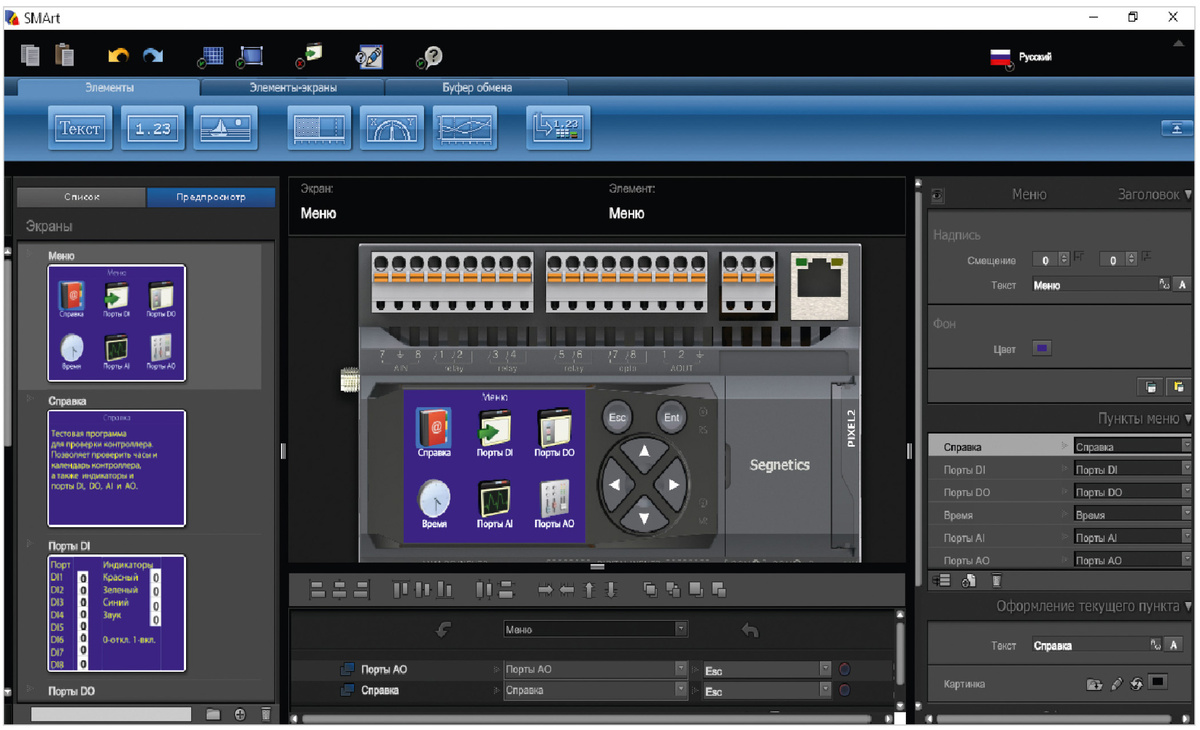The image size is (1200, 730).
Task: Click the curved back arrow left of Меню dropdown
Action: pyautogui.click(x=444, y=630)
